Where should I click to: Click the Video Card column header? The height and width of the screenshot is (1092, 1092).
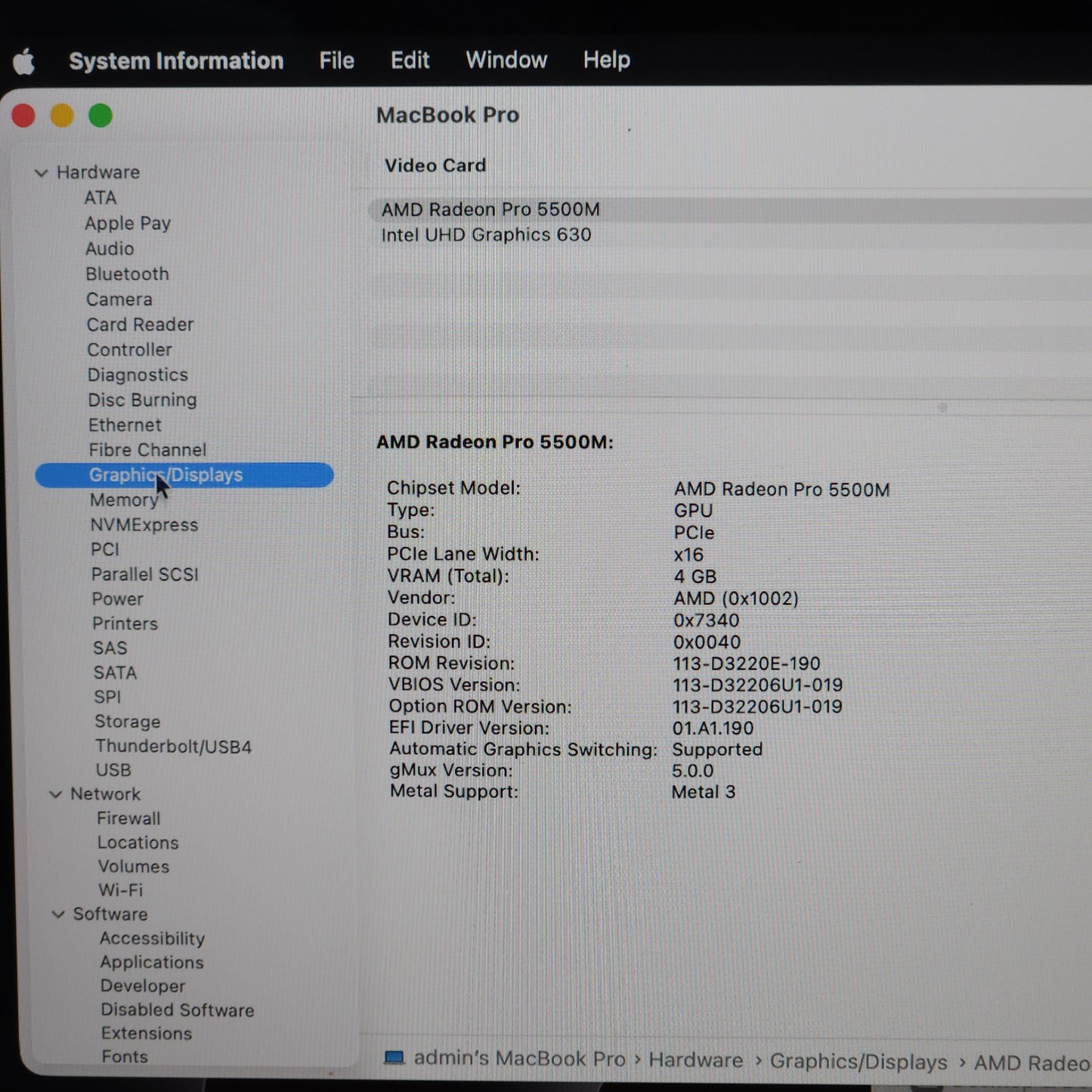coord(435,166)
